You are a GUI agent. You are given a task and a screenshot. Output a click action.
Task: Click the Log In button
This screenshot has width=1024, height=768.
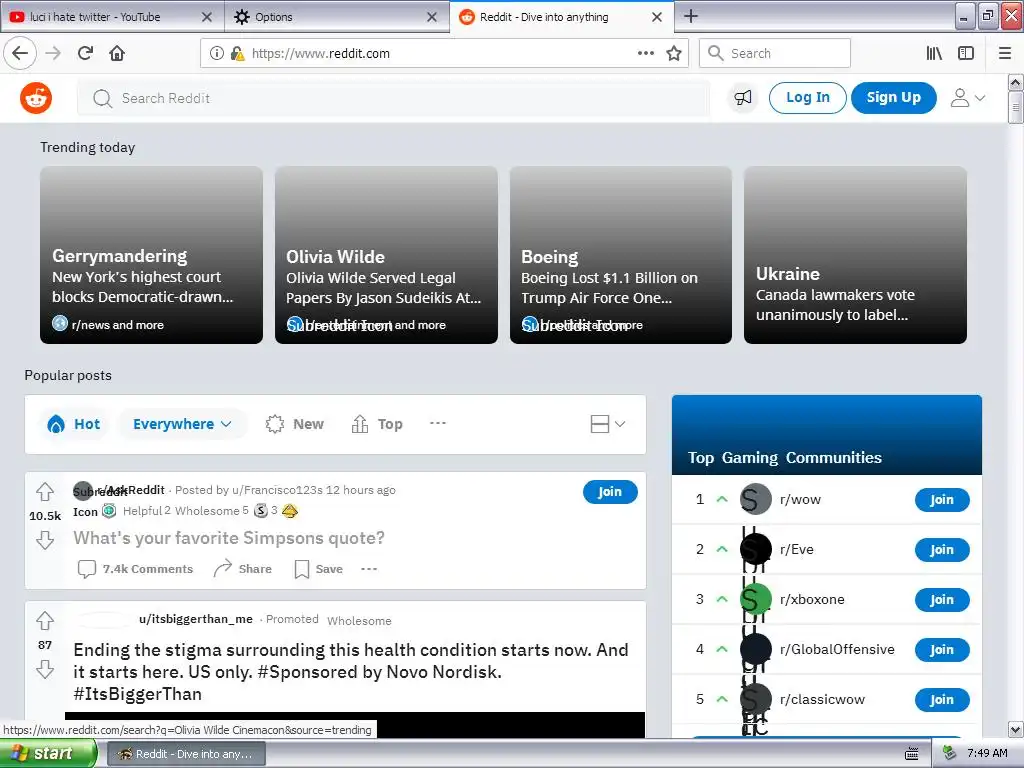(808, 98)
